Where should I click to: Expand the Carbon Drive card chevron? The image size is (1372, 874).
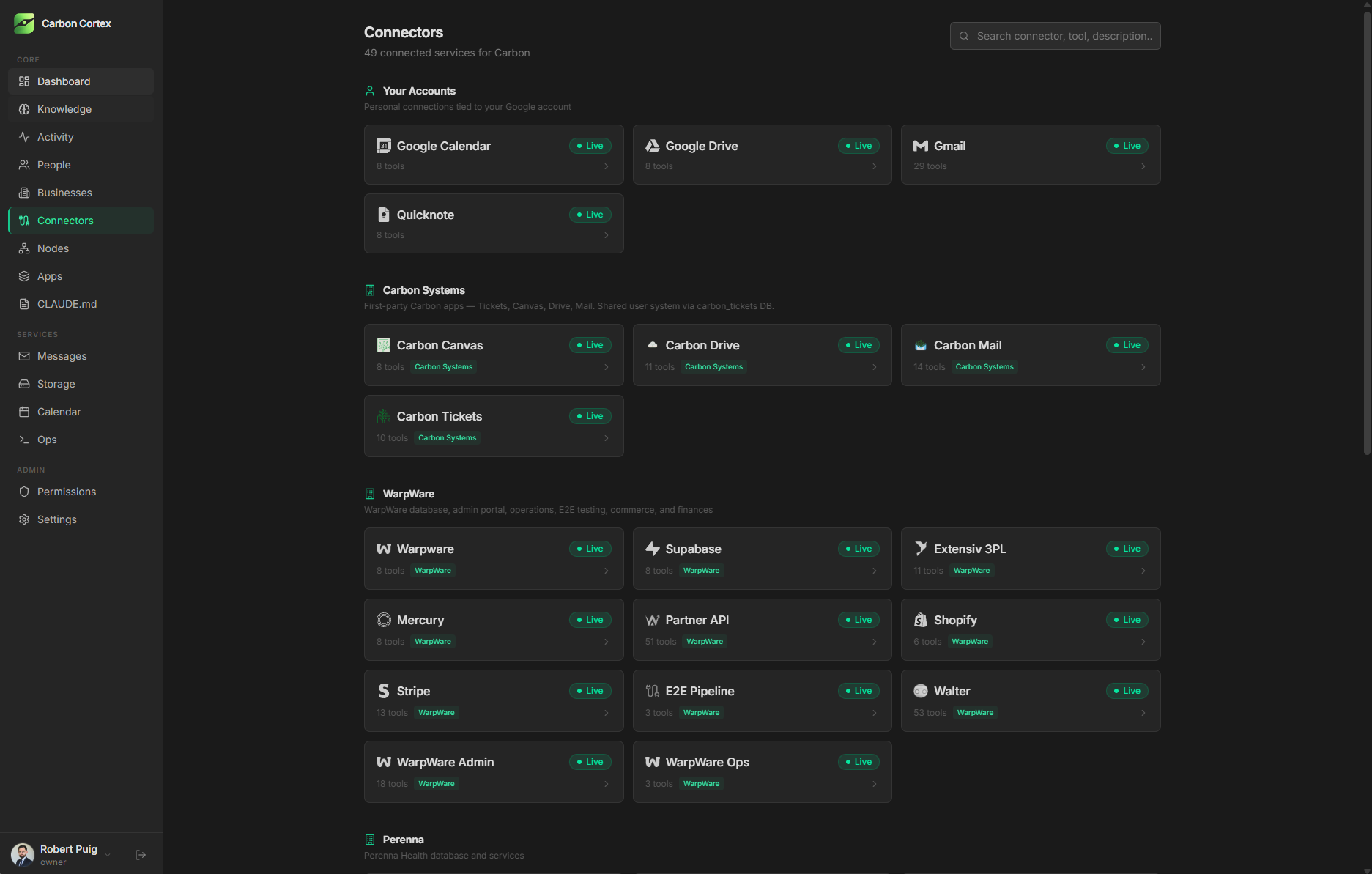875,367
